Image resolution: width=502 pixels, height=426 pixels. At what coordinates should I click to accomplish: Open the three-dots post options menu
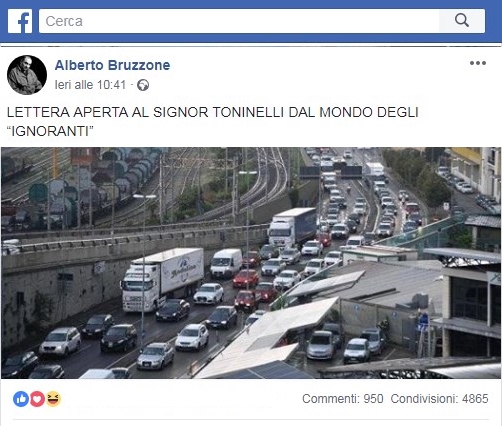478,63
